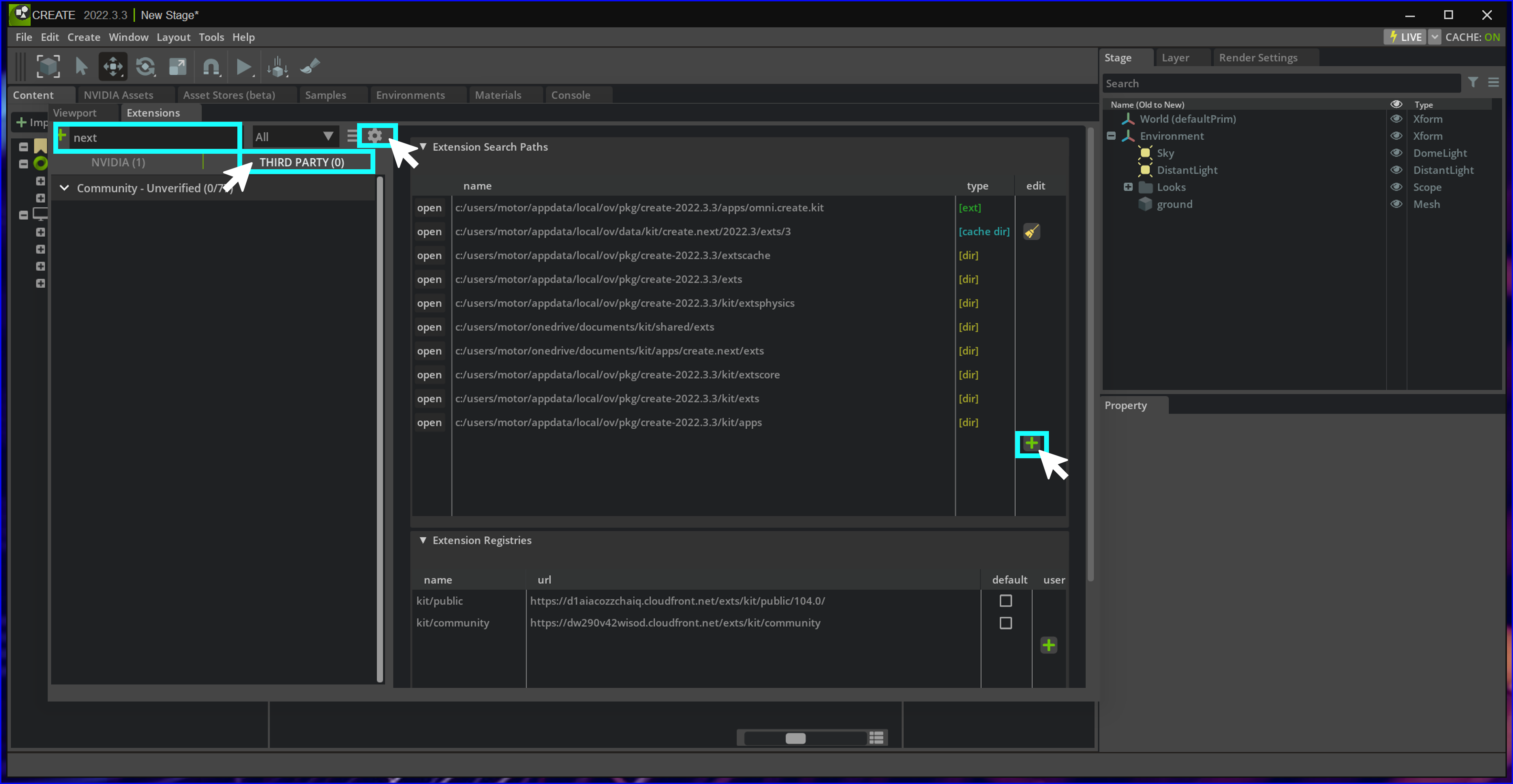
Task: Collapse Extension Search Paths section
Action: [423, 147]
